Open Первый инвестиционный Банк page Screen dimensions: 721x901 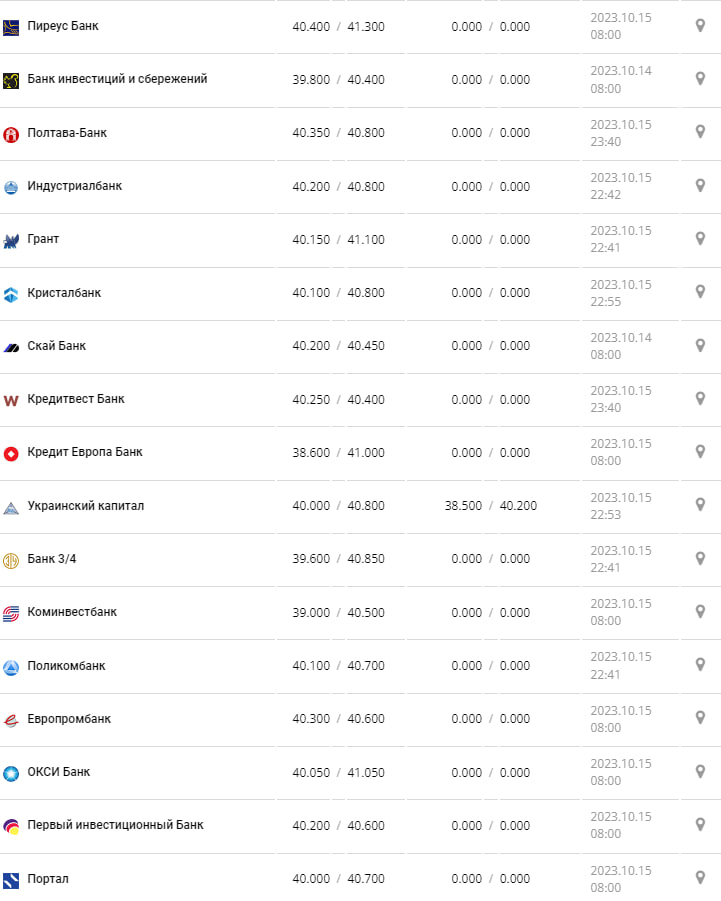(115, 825)
